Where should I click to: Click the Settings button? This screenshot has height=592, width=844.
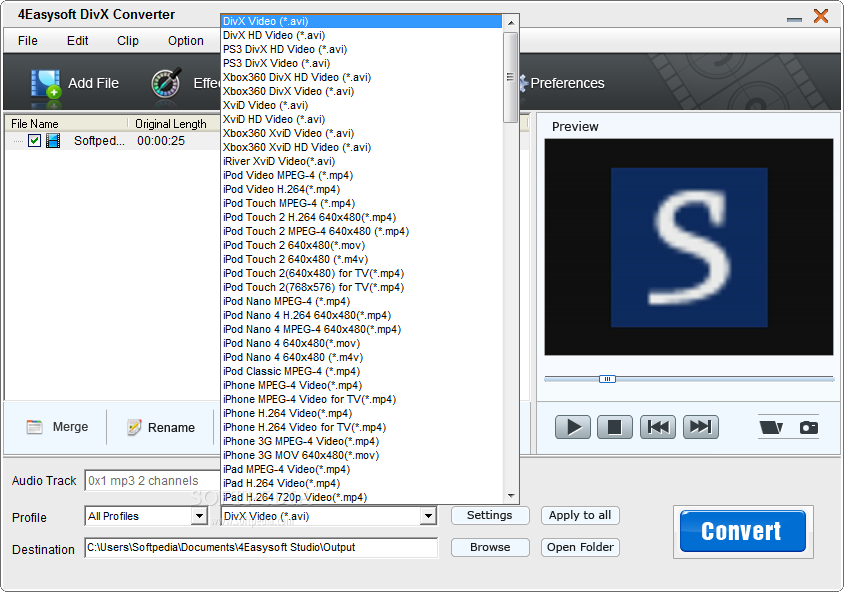(x=490, y=516)
